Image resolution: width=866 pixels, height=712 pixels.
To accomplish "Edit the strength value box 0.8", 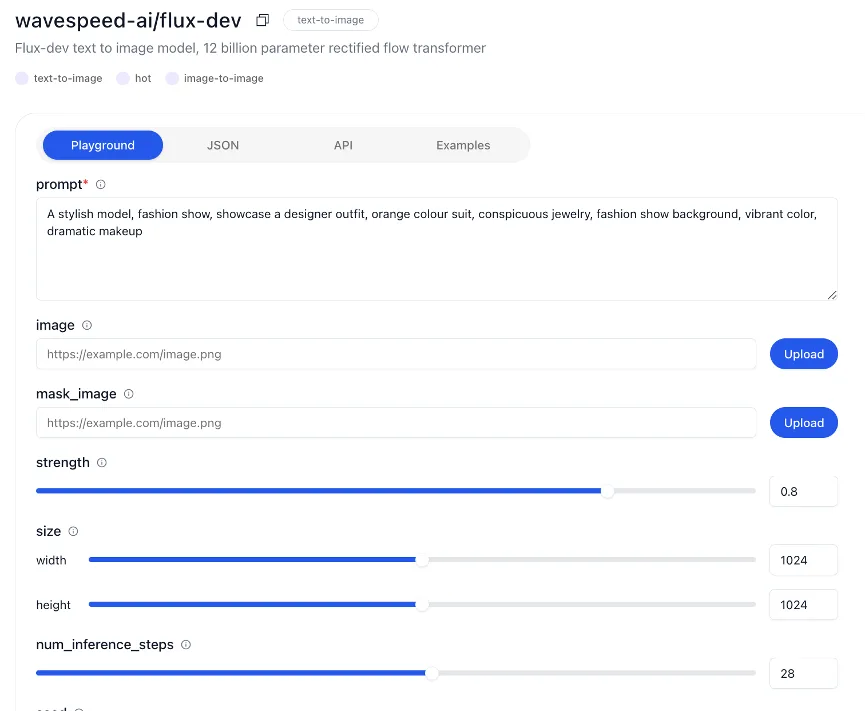I will (804, 492).
